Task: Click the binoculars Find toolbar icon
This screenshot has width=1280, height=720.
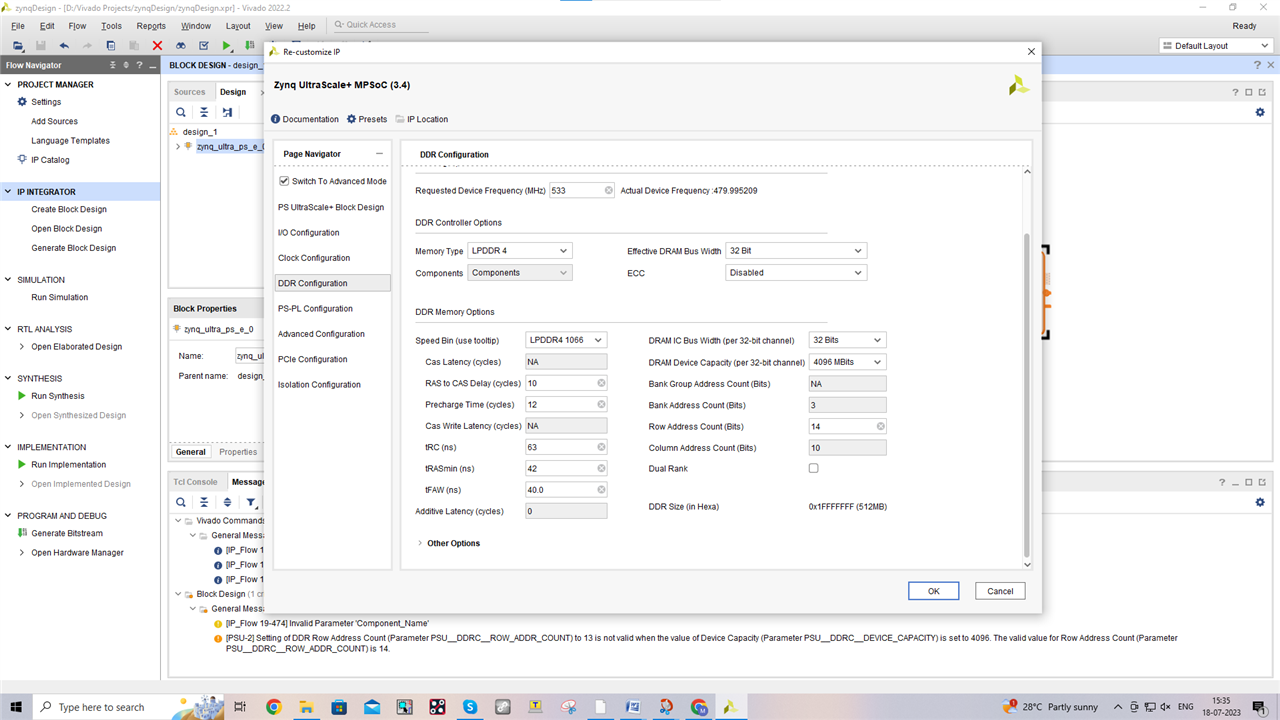Action: (181, 46)
